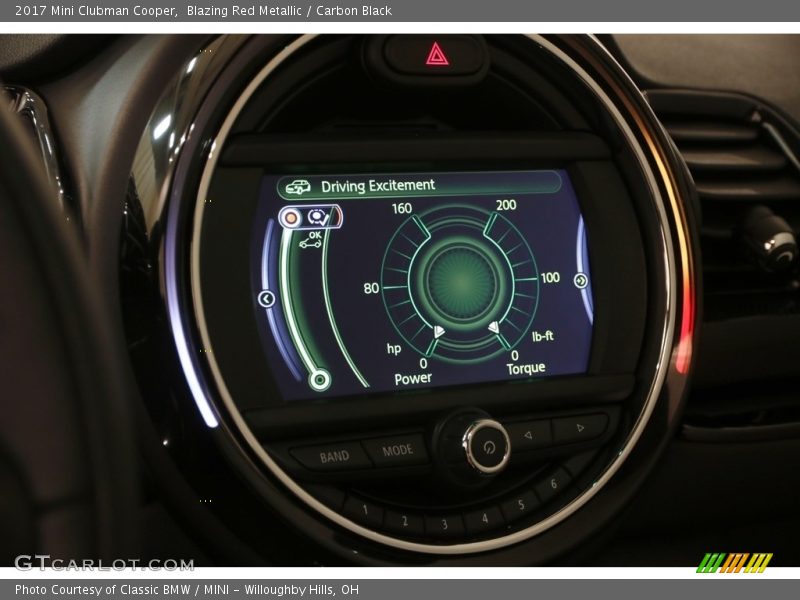Tap the power gauge needle pointer

439,332
